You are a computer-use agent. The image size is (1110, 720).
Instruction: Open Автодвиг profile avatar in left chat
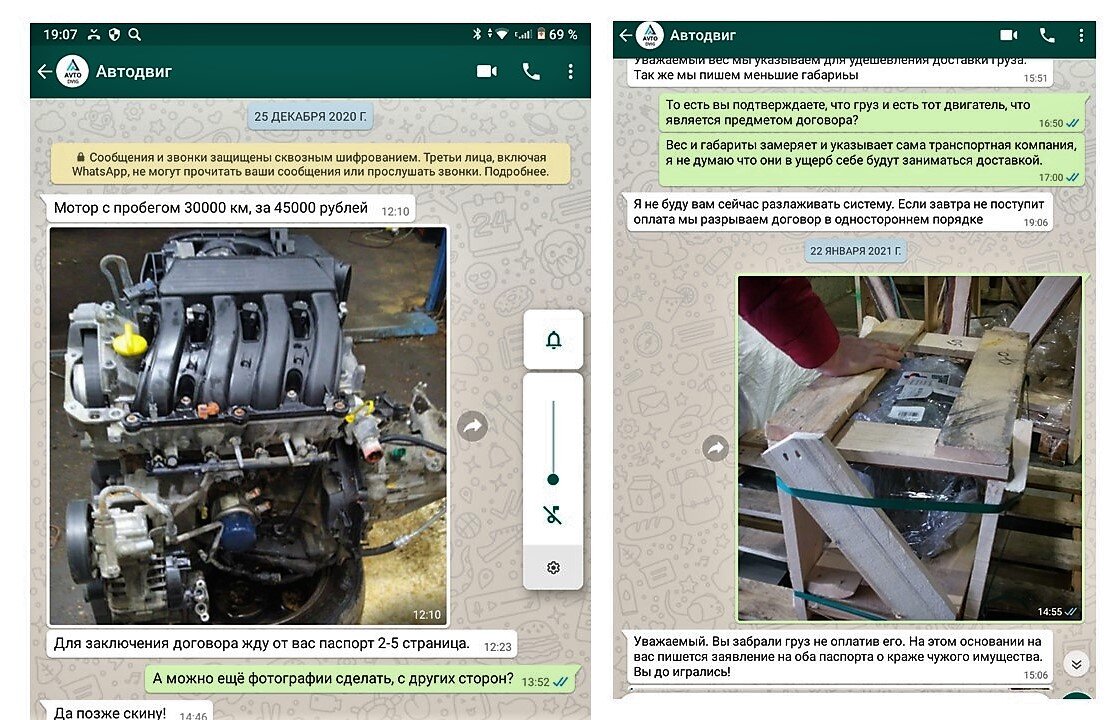(x=72, y=72)
